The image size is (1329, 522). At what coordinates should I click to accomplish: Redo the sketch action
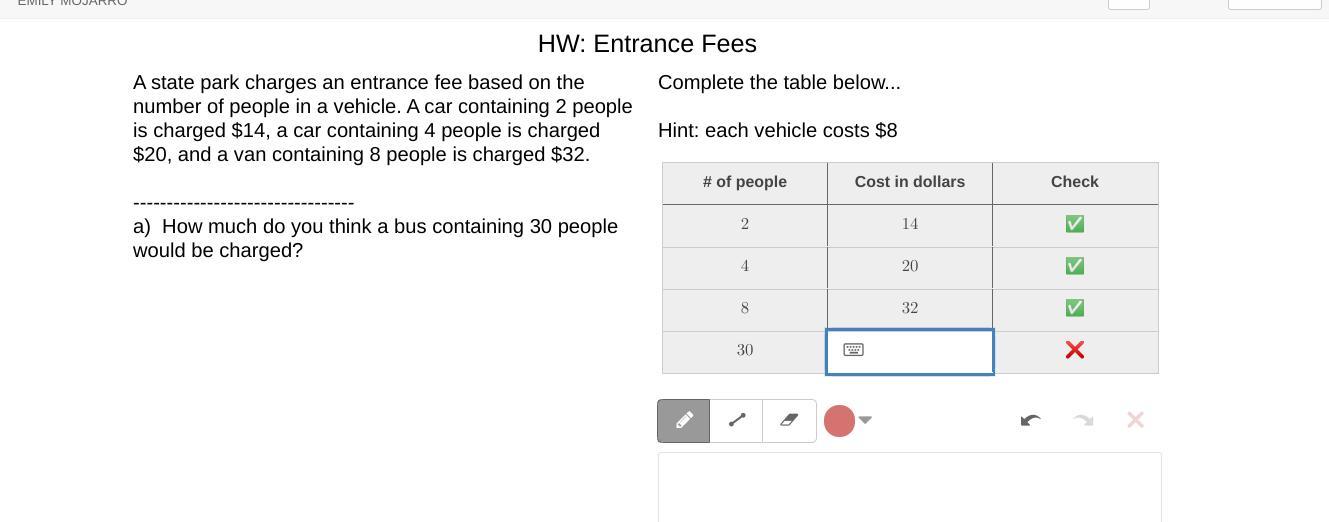pos(1083,421)
